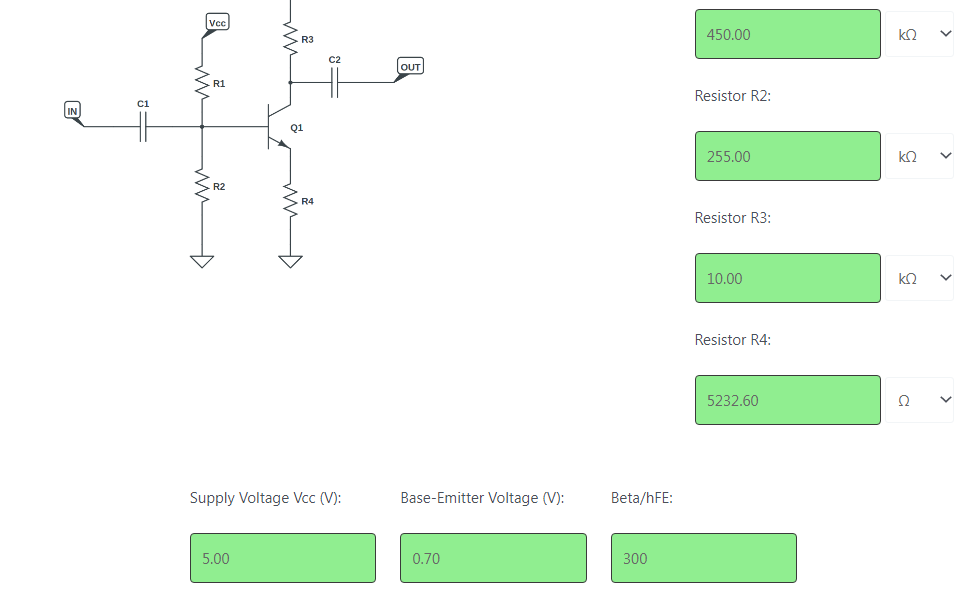
Task: Click the Resistor R2 field showing 255.00
Action: (788, 156)
